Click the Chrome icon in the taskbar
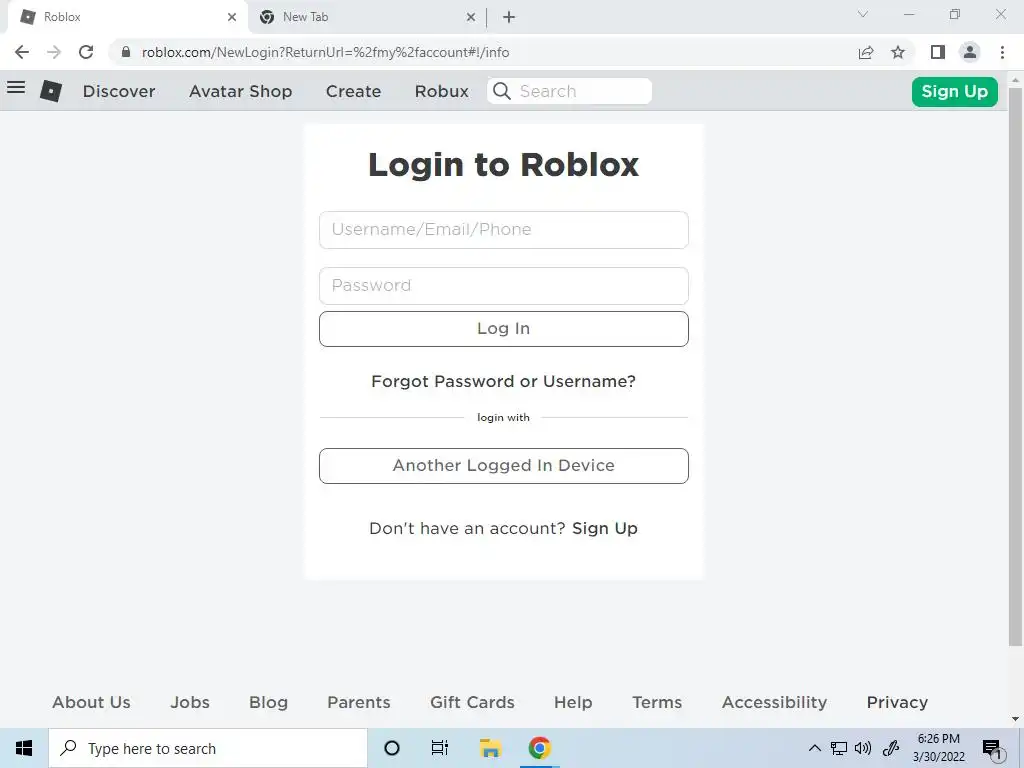 coord(539,748)
